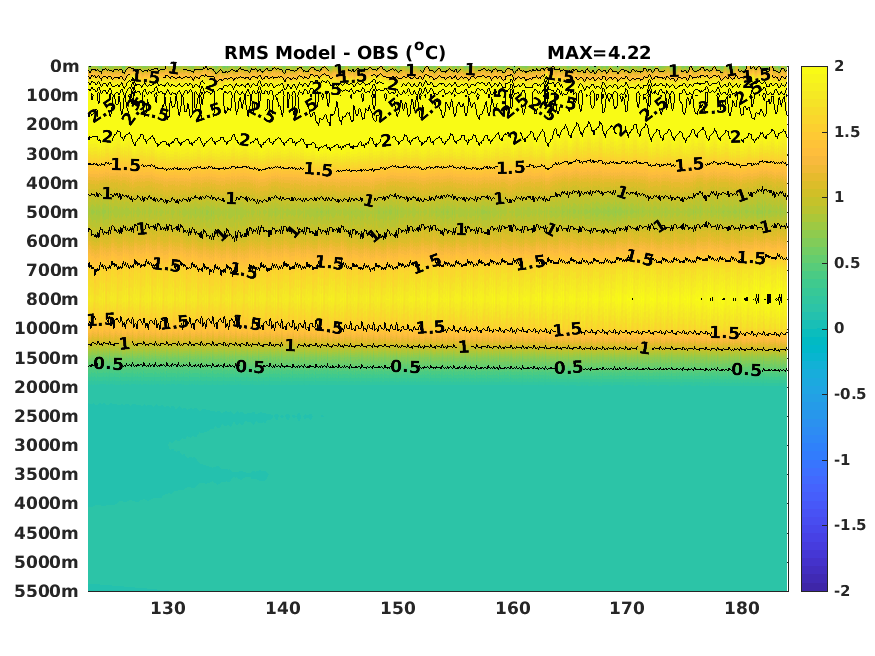This screenshot has height=656, width=875.
Task: Click colorbar tick label "2" at top
Action: (839, 66)
